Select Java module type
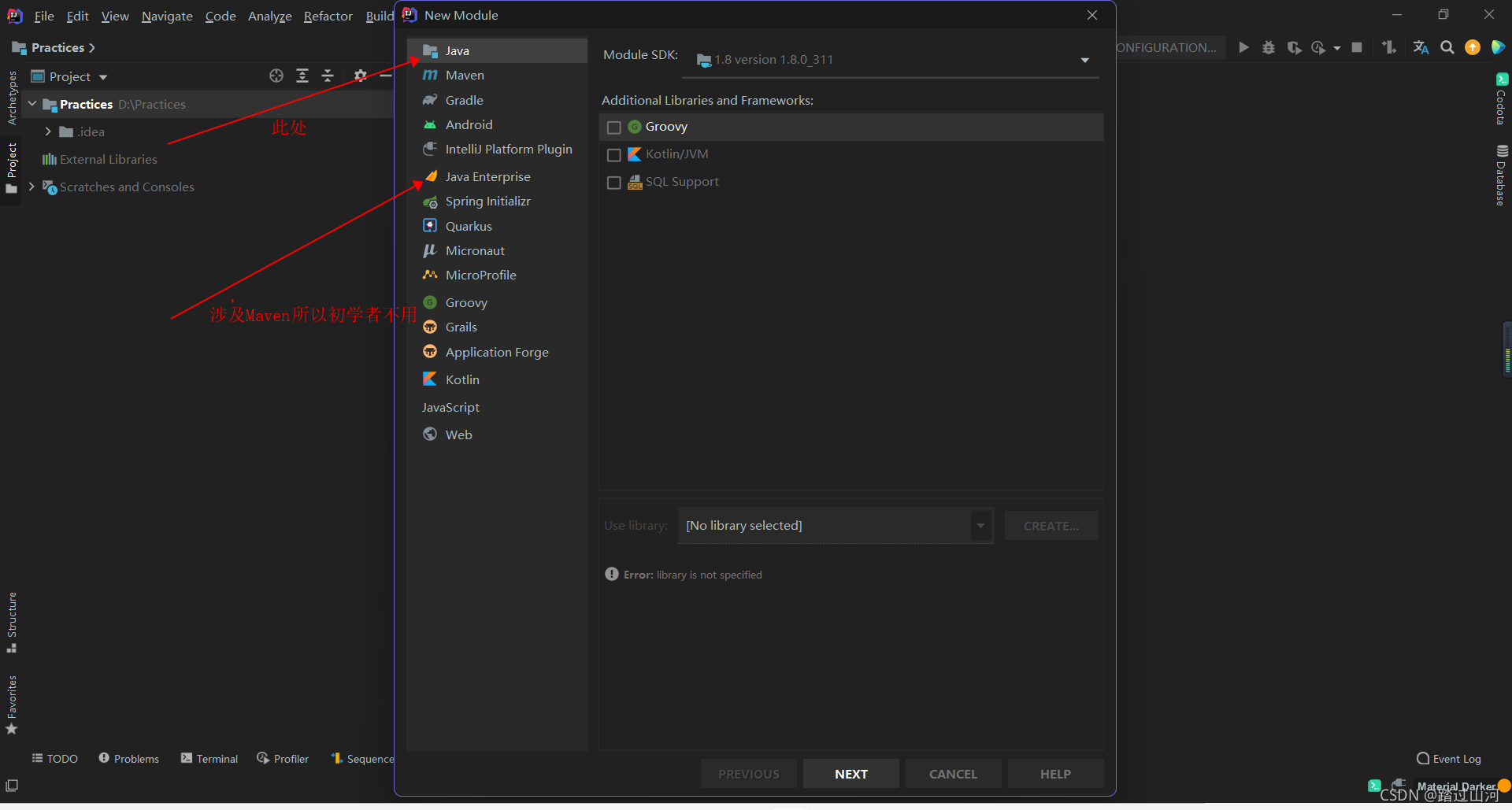The image size is (1512, 810). [497, 50]
